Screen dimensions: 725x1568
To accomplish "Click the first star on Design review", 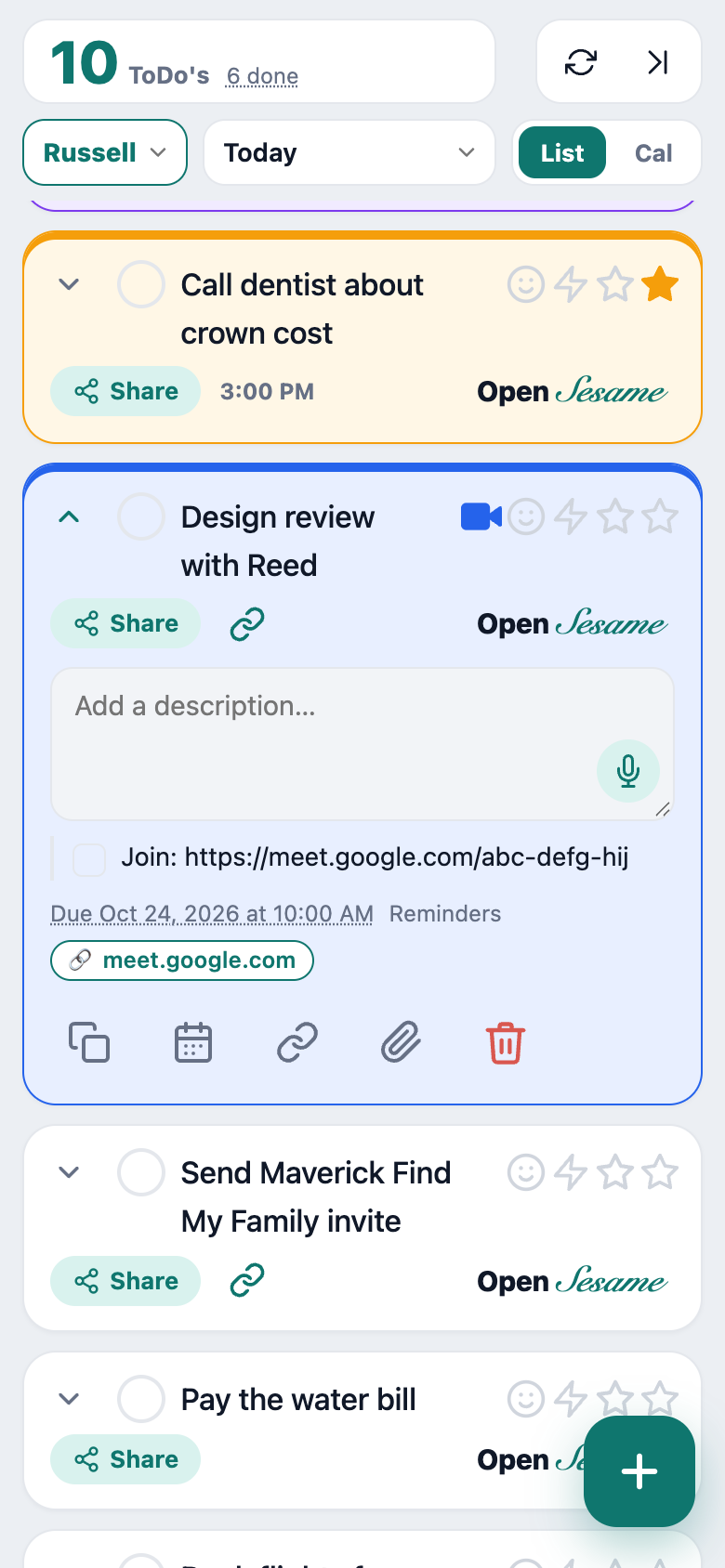I will click(x=615, y=516).
